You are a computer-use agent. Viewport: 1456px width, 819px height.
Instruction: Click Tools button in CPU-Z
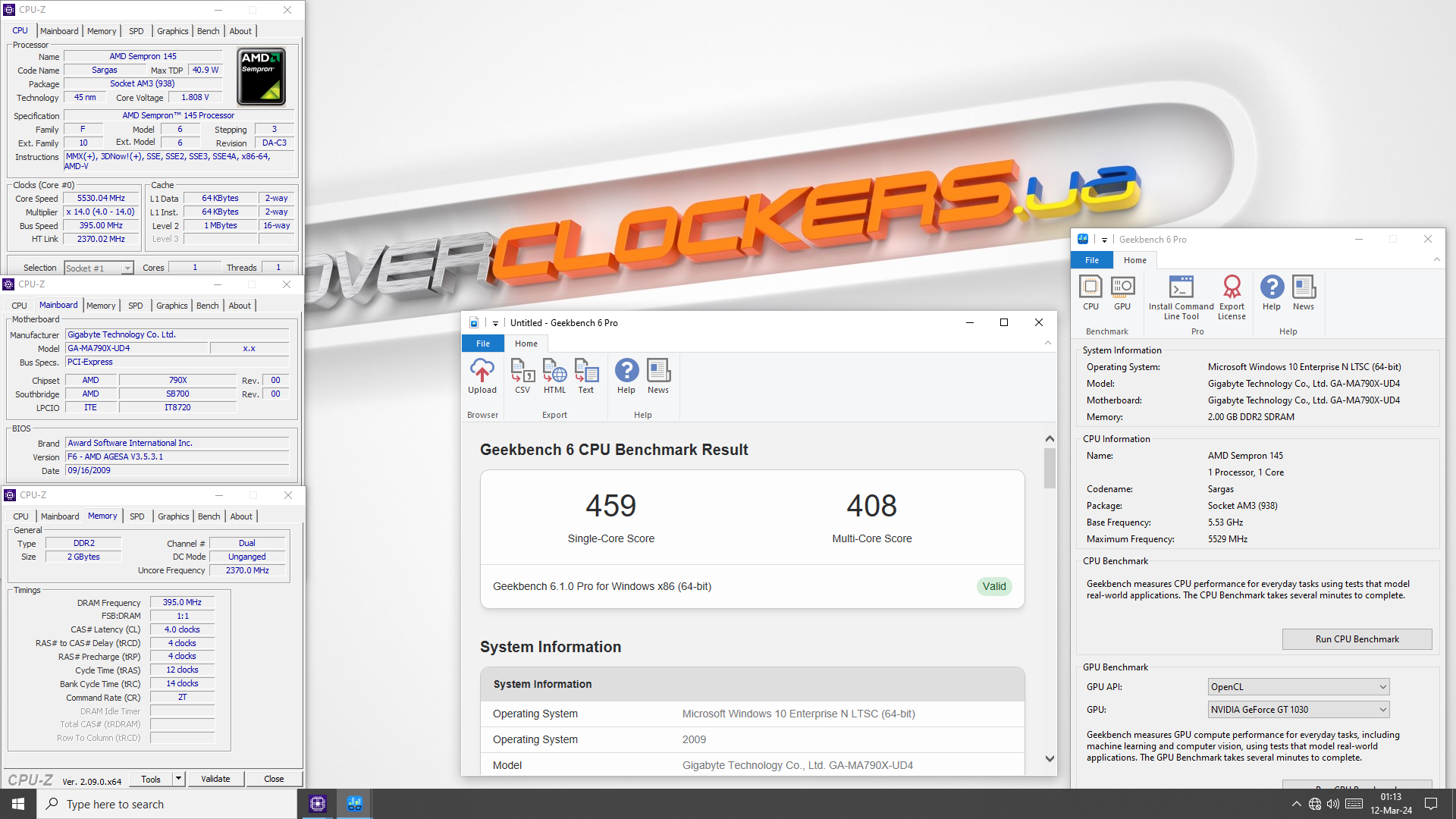(151, 779)
